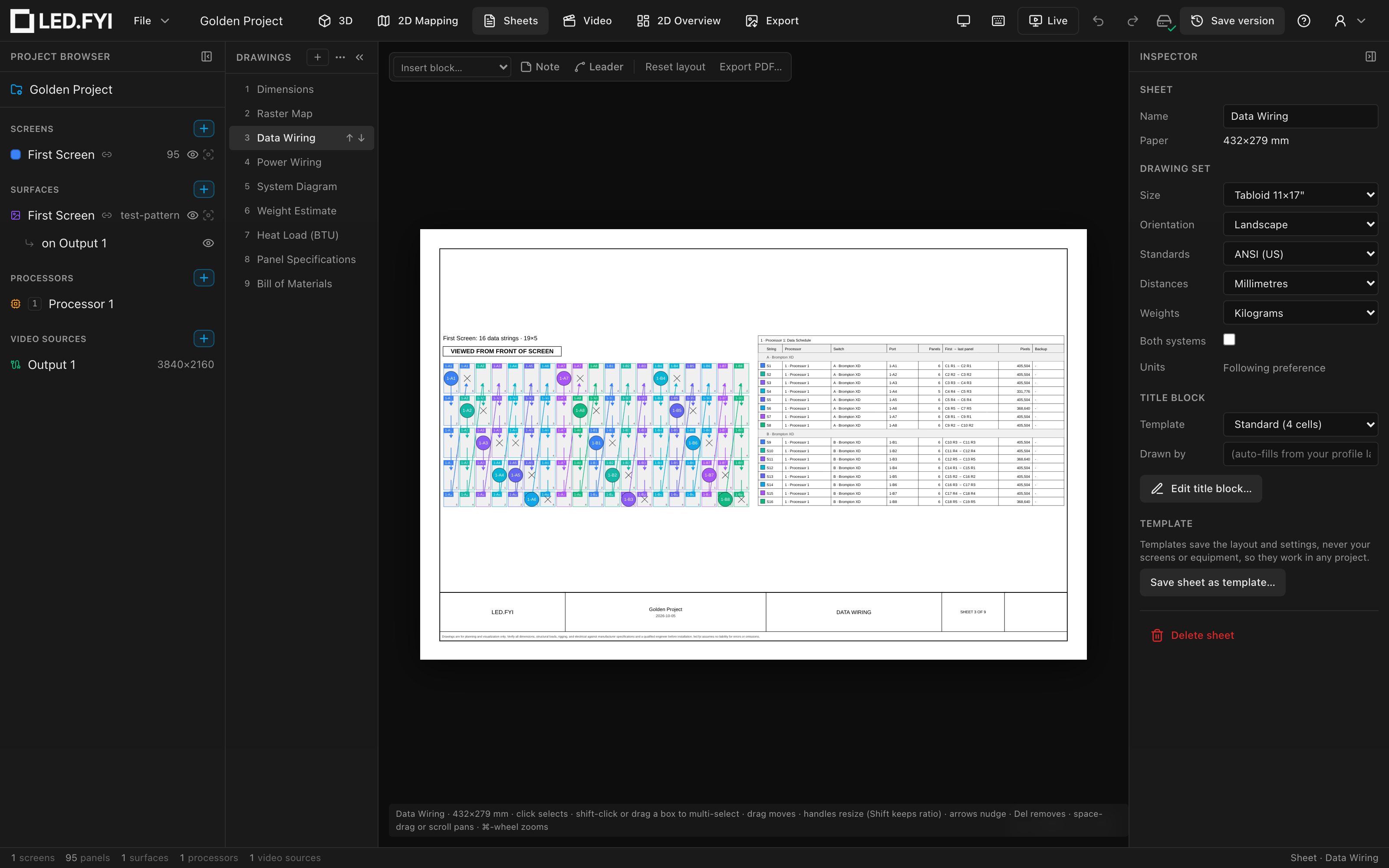This screenshot has width=1389, height=868.
Task: Add a new video source
Action: [x=204, y=339]
